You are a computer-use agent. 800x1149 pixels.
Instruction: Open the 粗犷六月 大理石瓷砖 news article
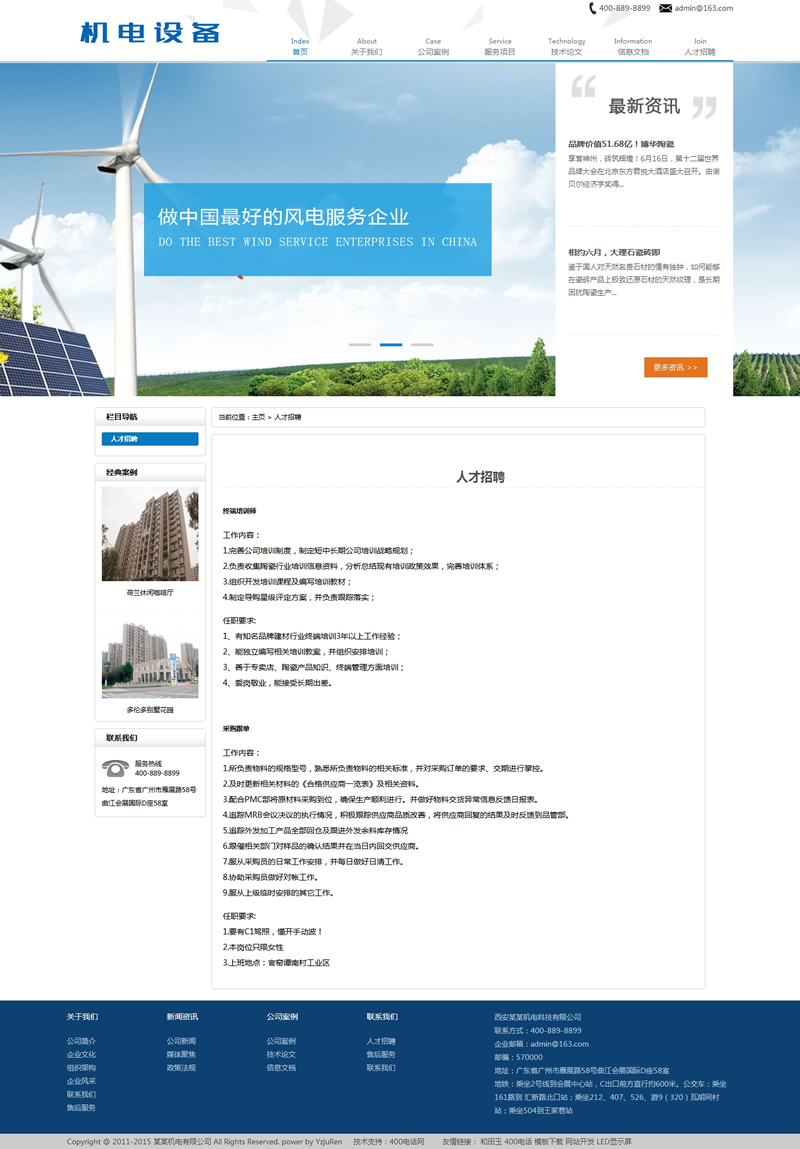(x=614, y=252)
